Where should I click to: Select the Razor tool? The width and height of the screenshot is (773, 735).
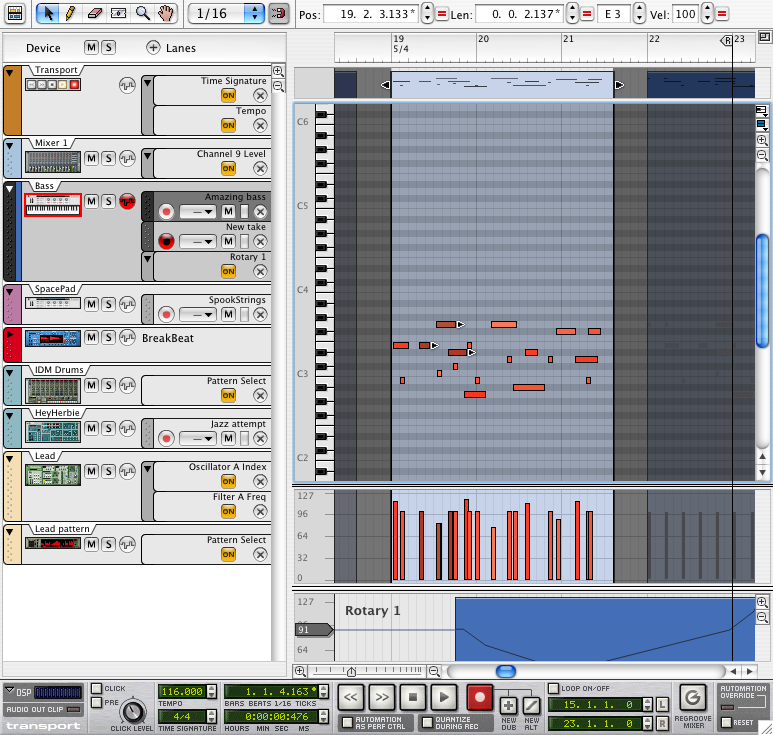[118, 13]
